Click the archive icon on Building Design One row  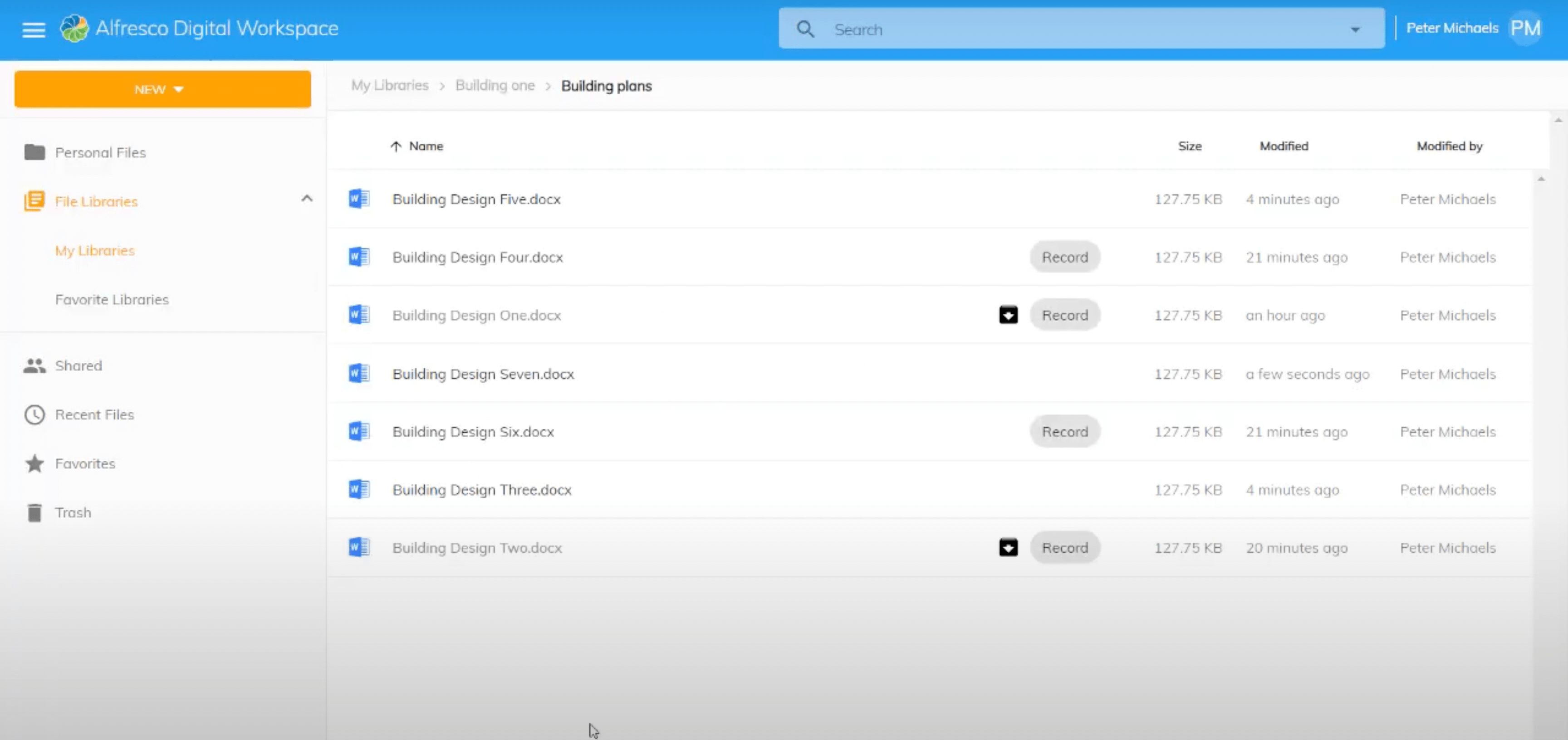coord(1008,315)
